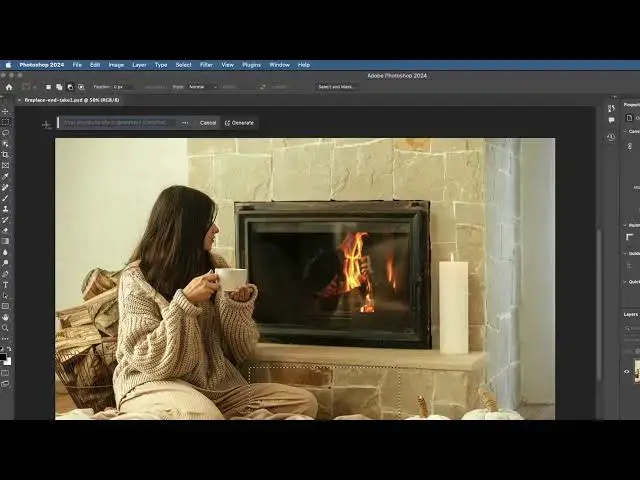Open the marquee tool preset picker

(x=29, y=87)
